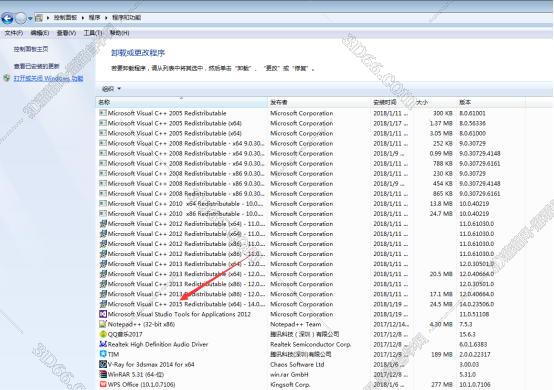Open the 组织 dropdown in toolbar
The width and height of the screenshot is (554, 390).
point(112,89)
